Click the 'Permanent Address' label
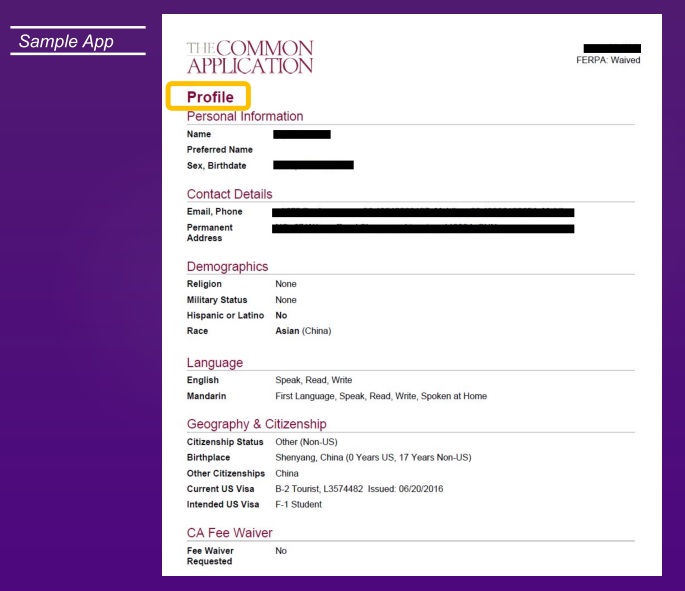The width and height of the screenshot is (685, 591). click(210, 233)
